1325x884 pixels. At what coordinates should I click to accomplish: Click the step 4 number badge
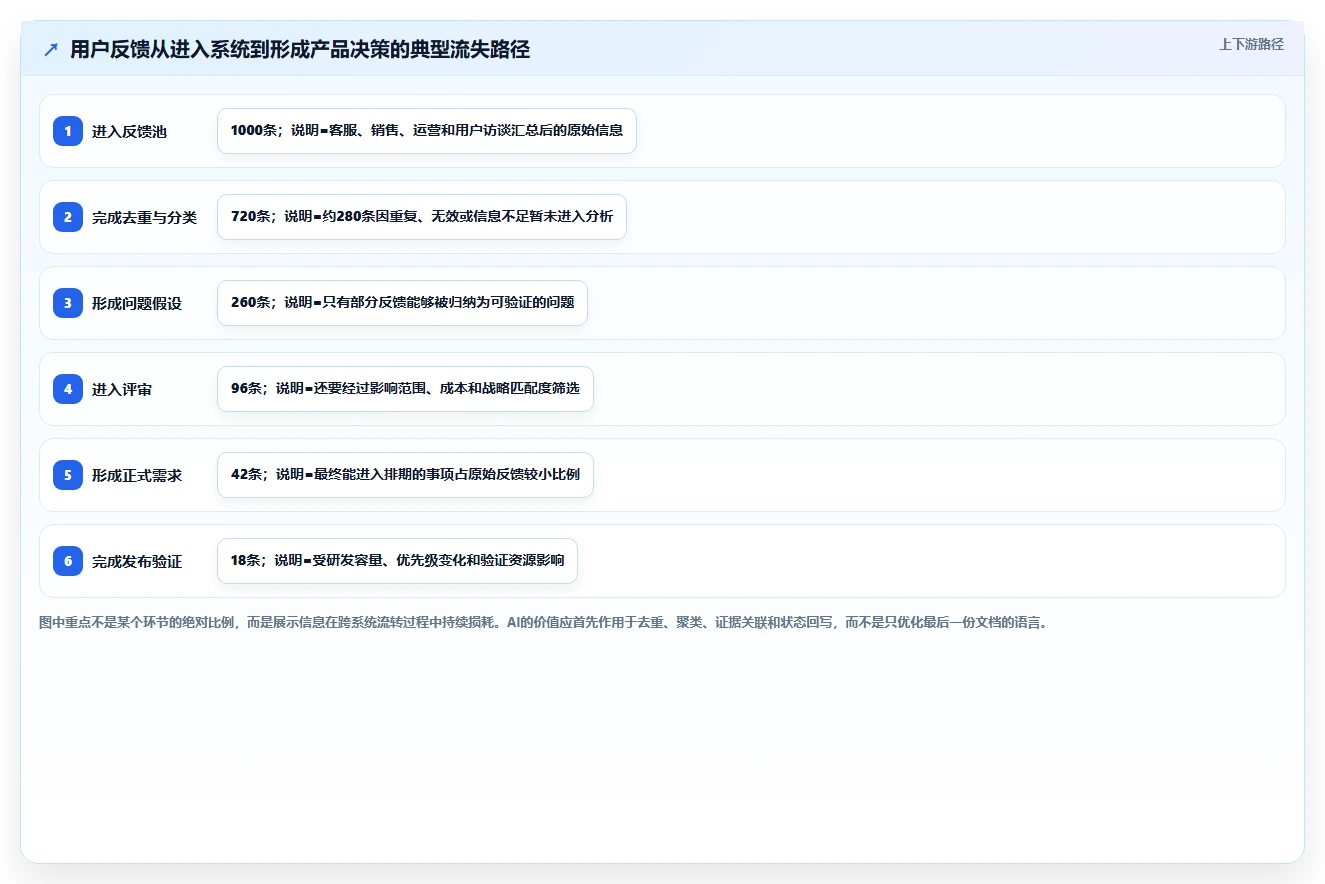[x=68, y=389]
